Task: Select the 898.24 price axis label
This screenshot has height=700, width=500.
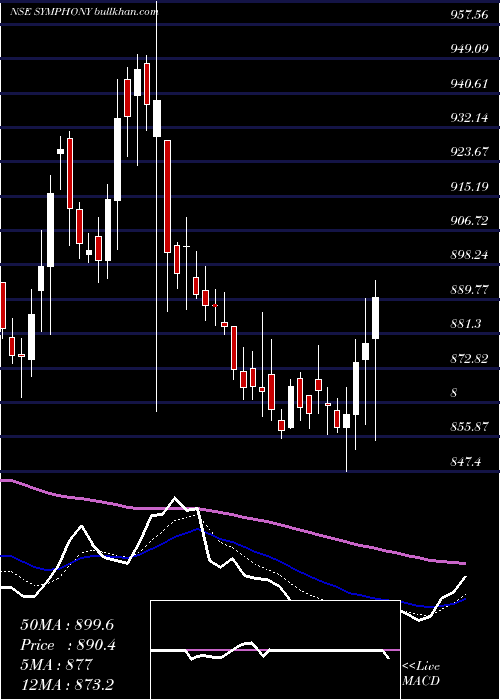Action: [x=468, y=255]
